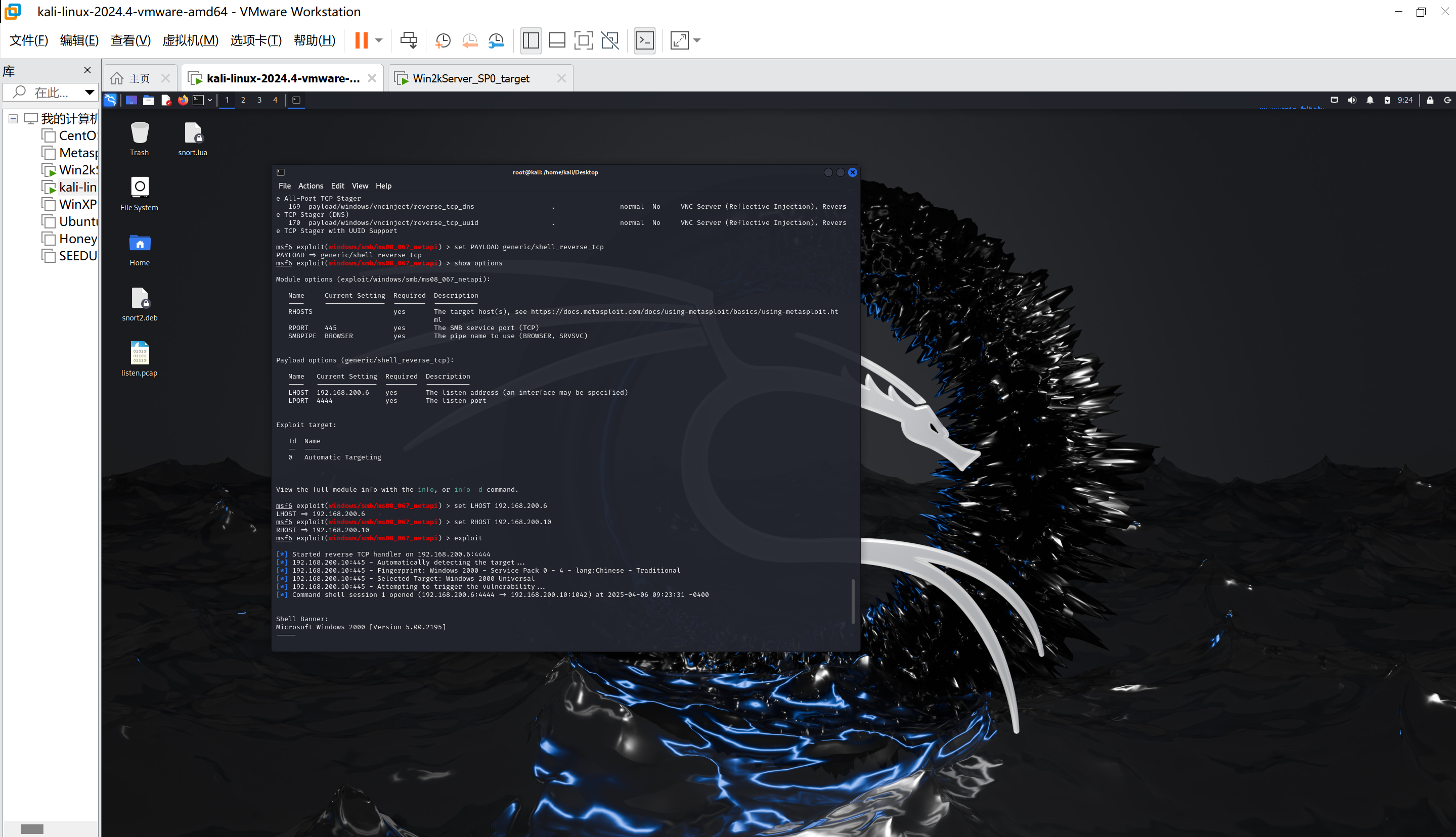
Task: Click the Kali dragon applications menu
Action: 110,100
